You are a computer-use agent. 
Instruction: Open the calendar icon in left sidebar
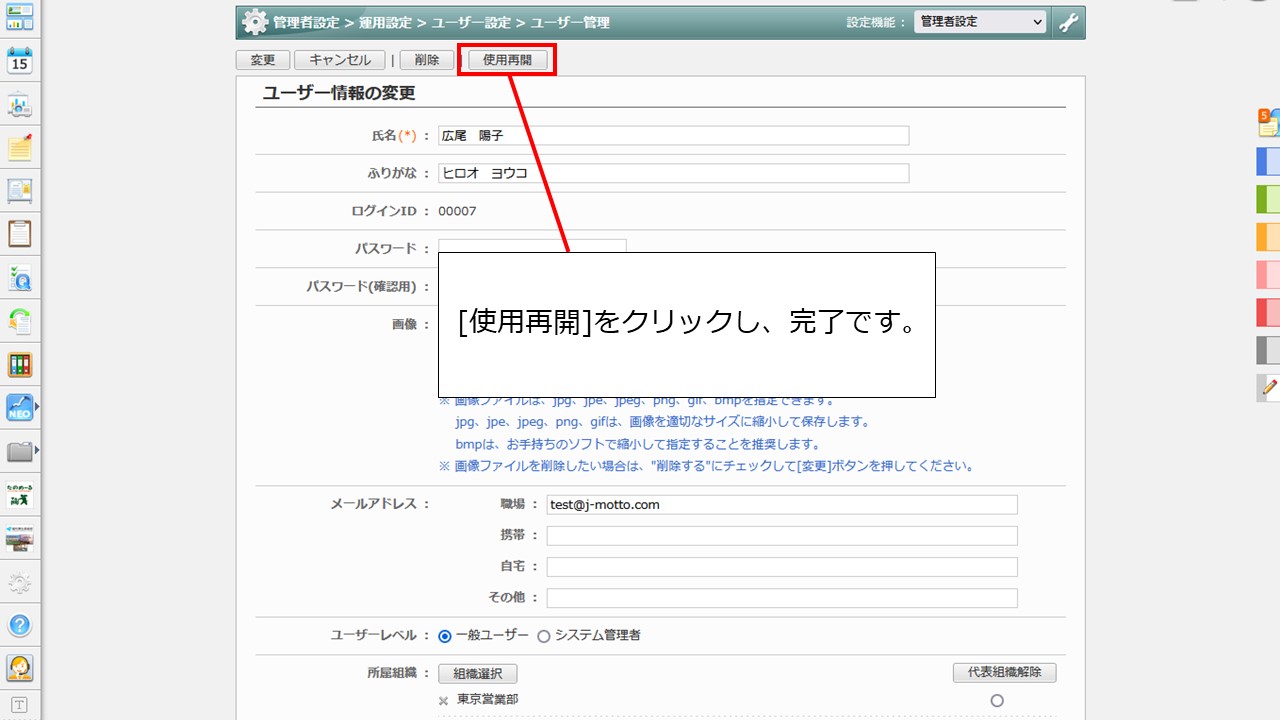pyautogui.click(x=20, y=61)
